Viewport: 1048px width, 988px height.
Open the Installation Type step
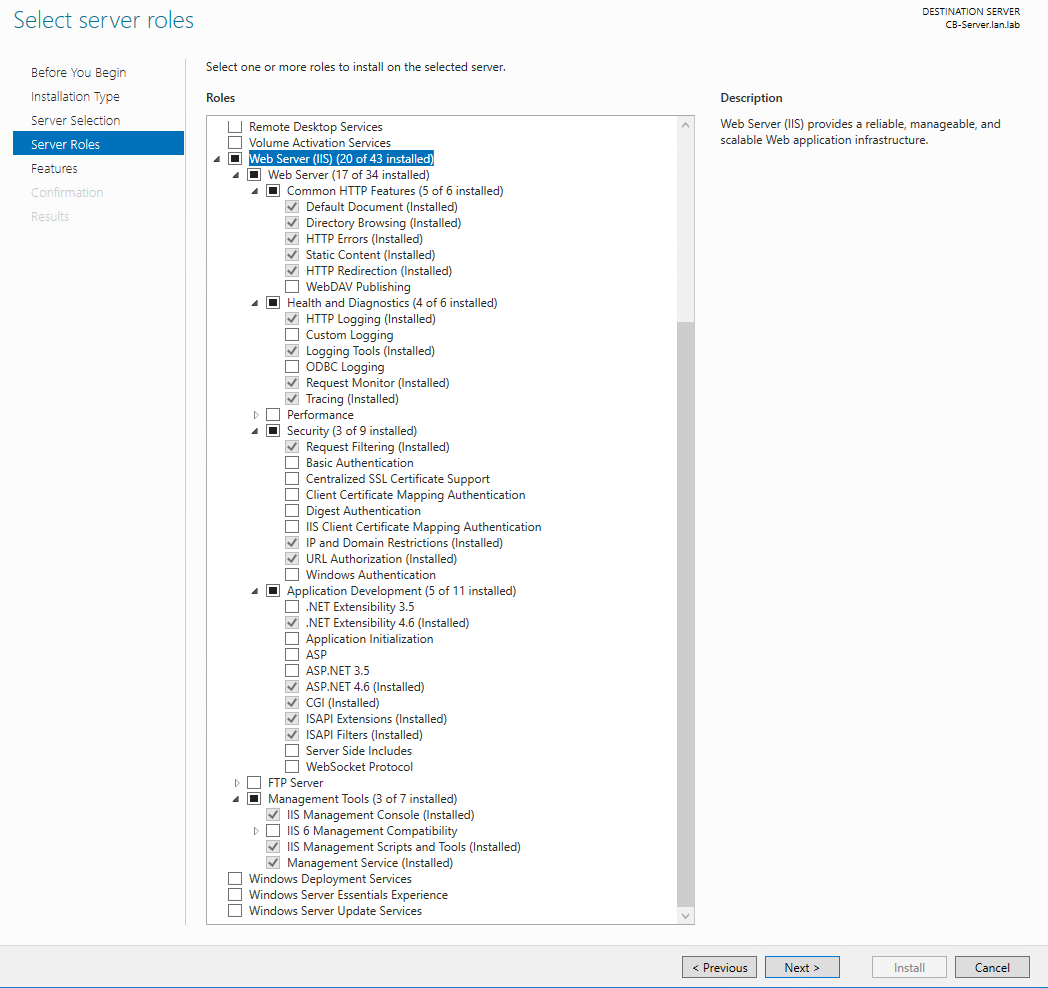pyautogui.click(x=75, y=96)
